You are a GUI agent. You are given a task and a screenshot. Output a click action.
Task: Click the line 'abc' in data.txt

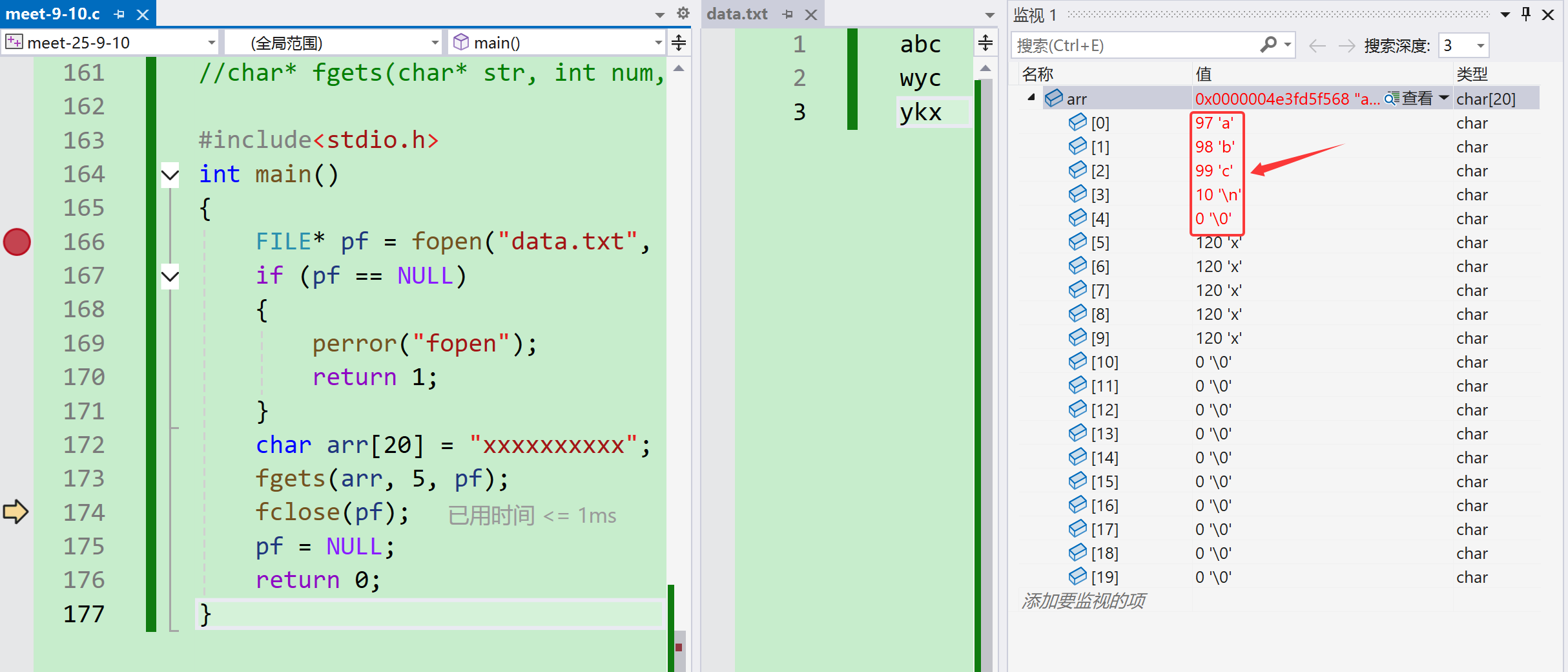(x=921, y=44)
